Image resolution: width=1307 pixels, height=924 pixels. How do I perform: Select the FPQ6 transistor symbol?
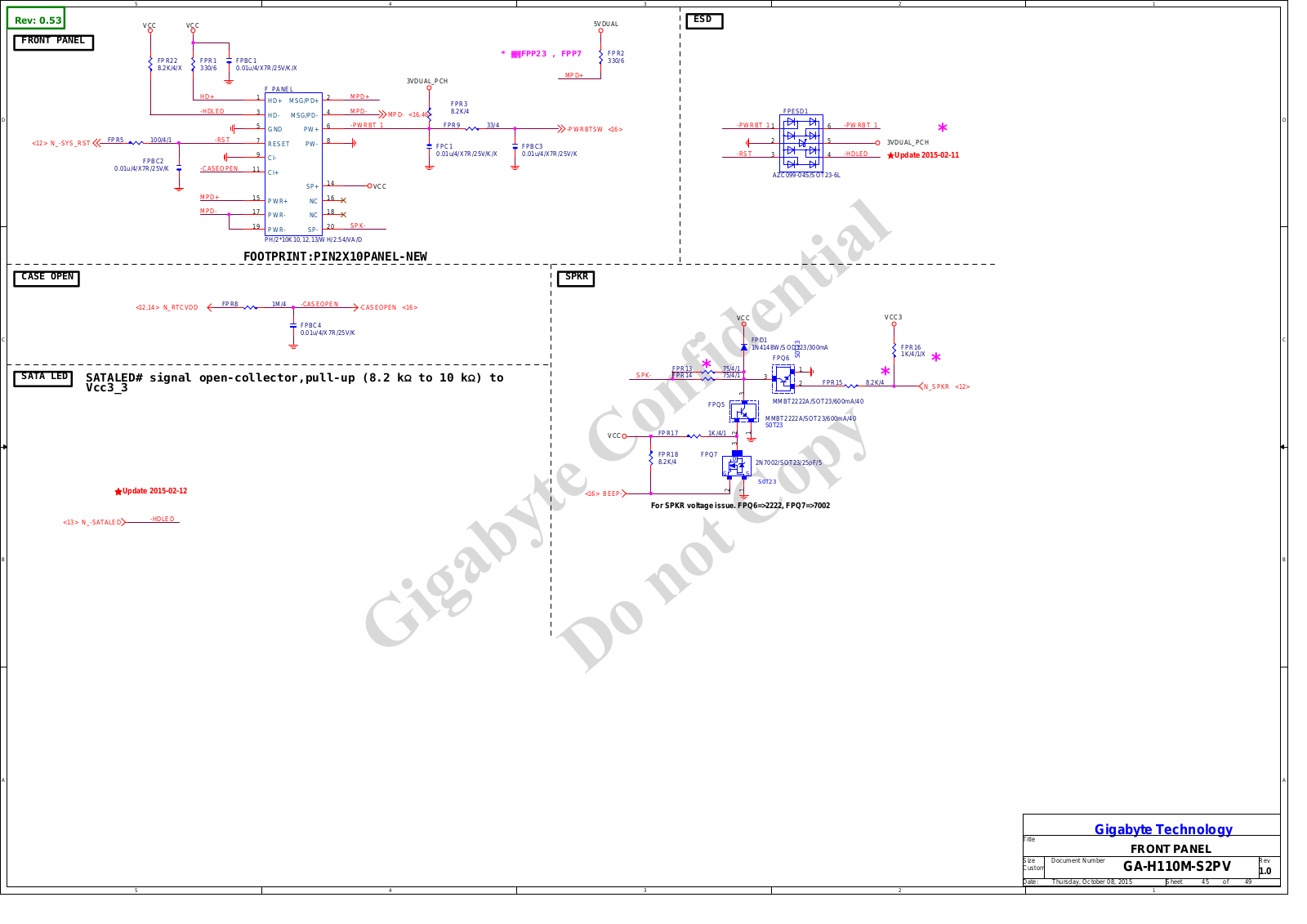coord(783,378)
